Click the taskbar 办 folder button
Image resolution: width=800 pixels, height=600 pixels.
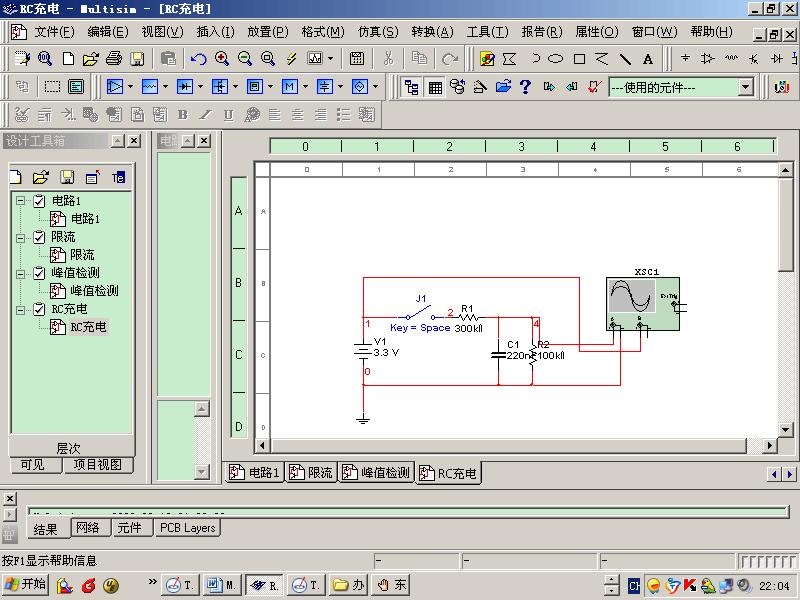pos(348,585)
